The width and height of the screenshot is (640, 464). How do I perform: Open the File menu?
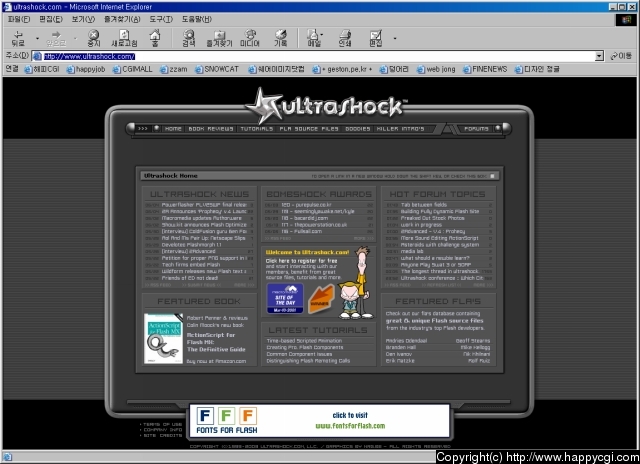tap(19, 19)
